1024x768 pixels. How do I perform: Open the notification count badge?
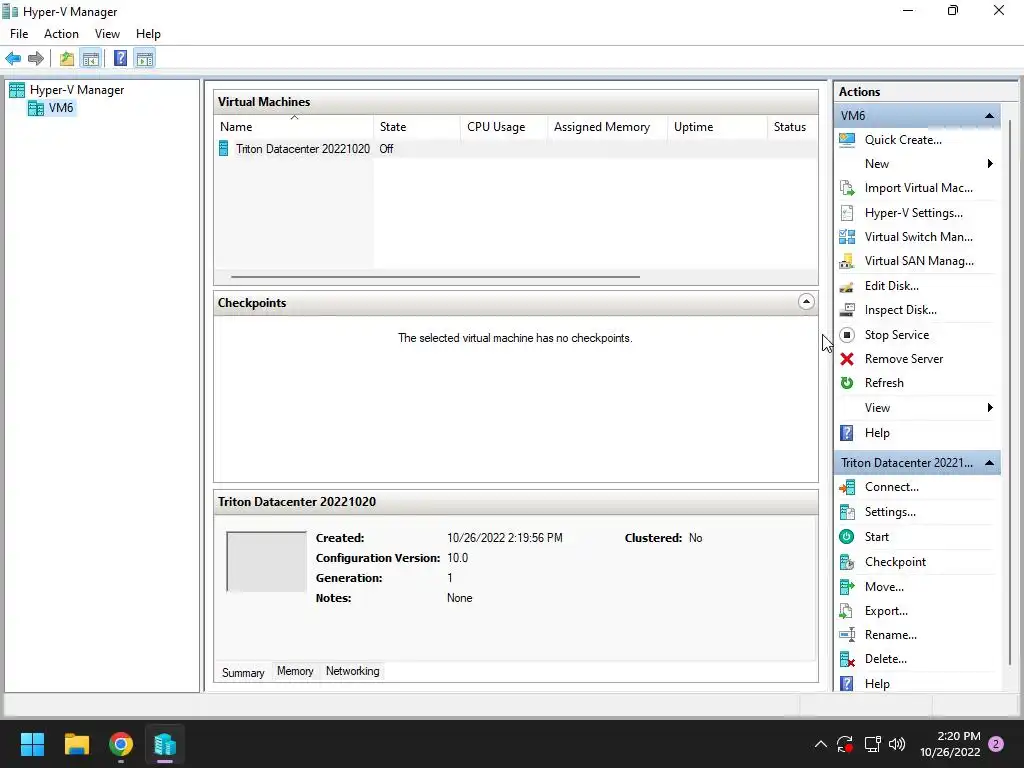[997, 744]
